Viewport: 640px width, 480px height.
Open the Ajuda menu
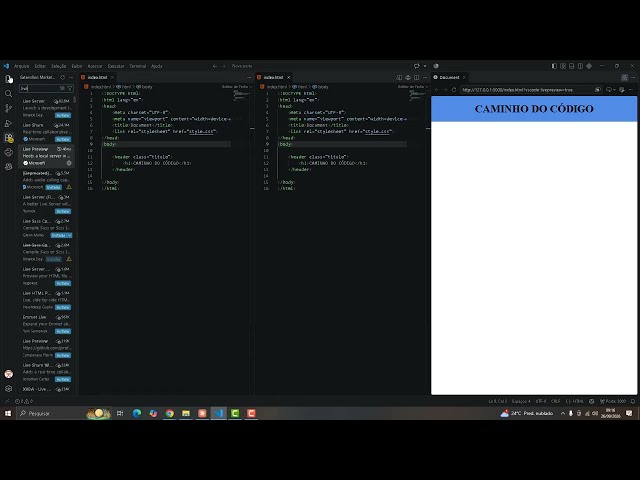(x=156, y=66)
